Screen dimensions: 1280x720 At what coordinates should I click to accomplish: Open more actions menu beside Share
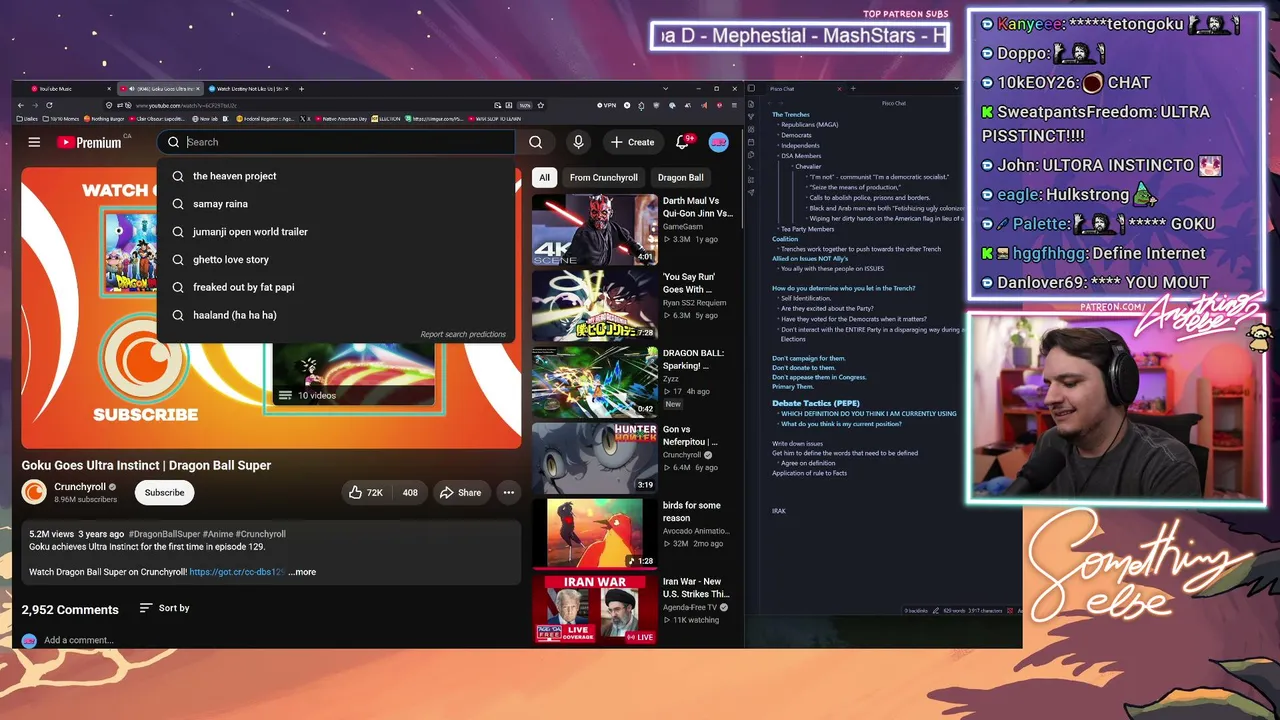point(508,492)
